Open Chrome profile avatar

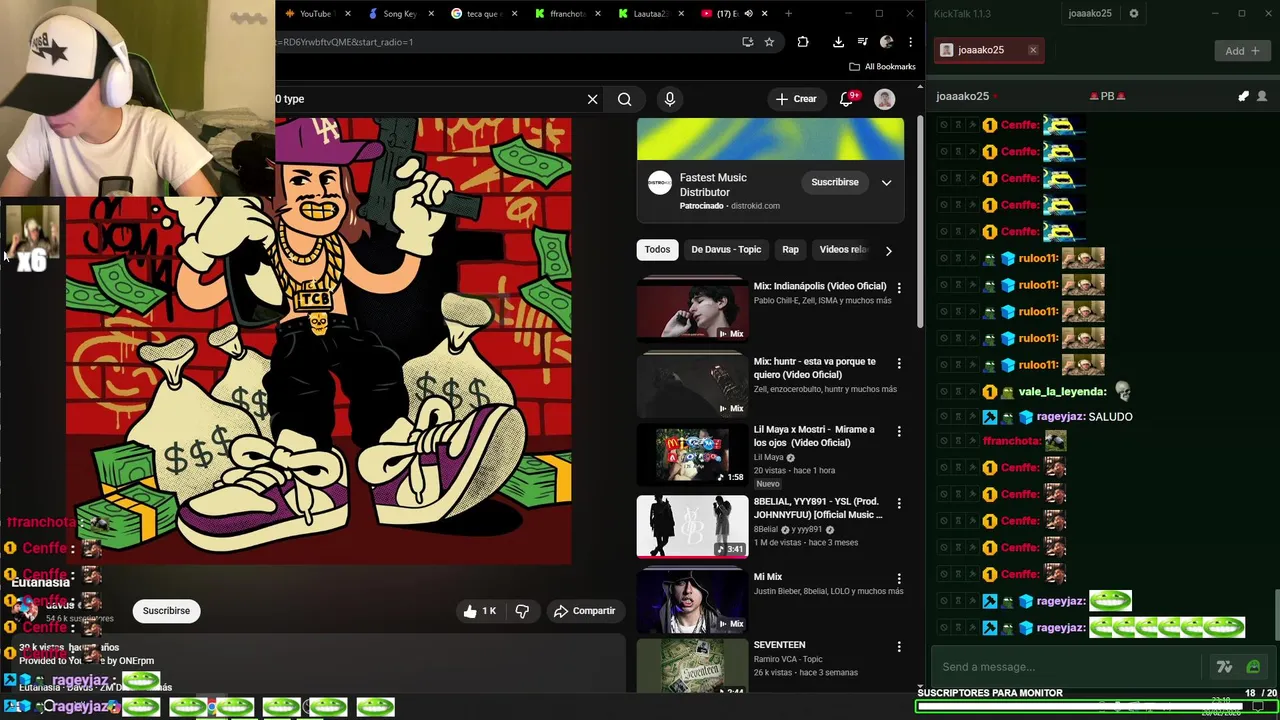(x=886, y=42)
